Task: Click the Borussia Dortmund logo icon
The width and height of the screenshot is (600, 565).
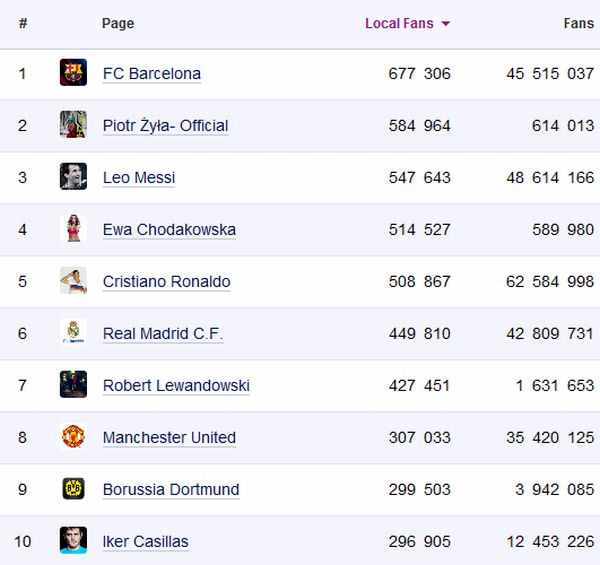Action: tap(73, 489)
